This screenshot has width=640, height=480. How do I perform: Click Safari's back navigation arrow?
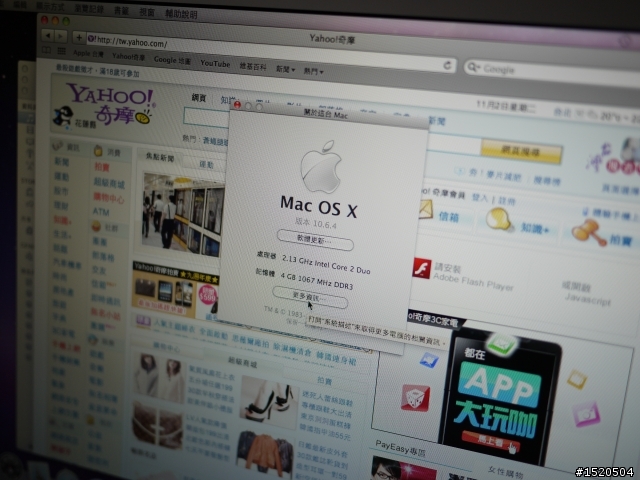[x=48, y=36]
